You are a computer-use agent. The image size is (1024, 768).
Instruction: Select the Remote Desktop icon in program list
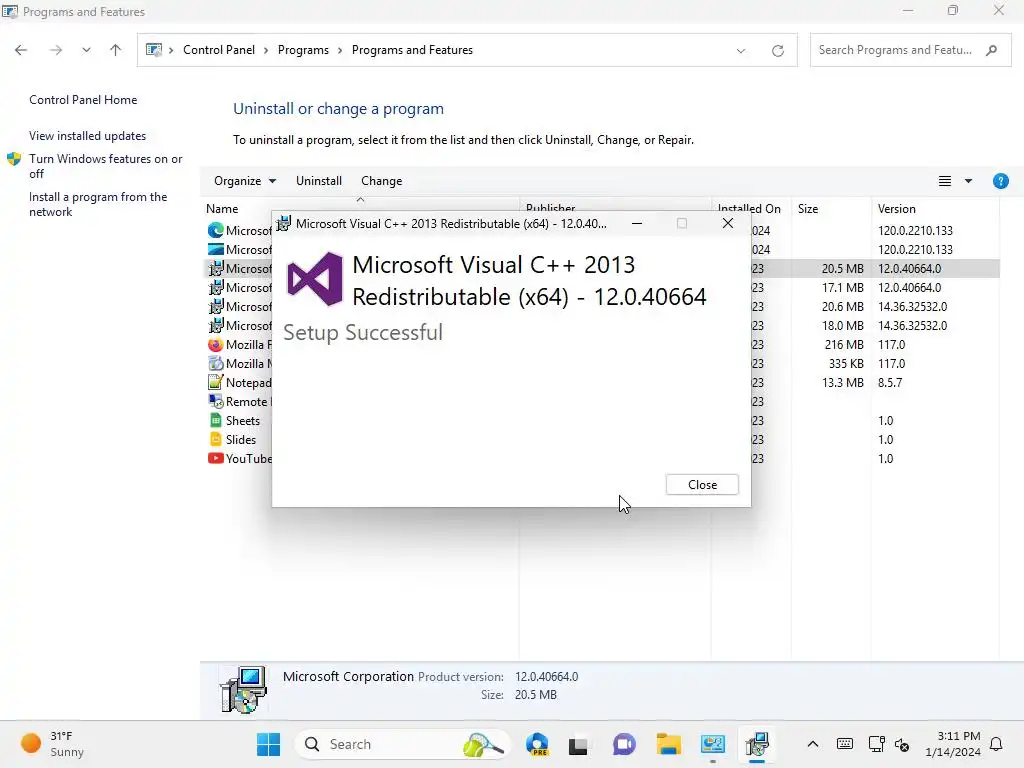pos(215,401)
